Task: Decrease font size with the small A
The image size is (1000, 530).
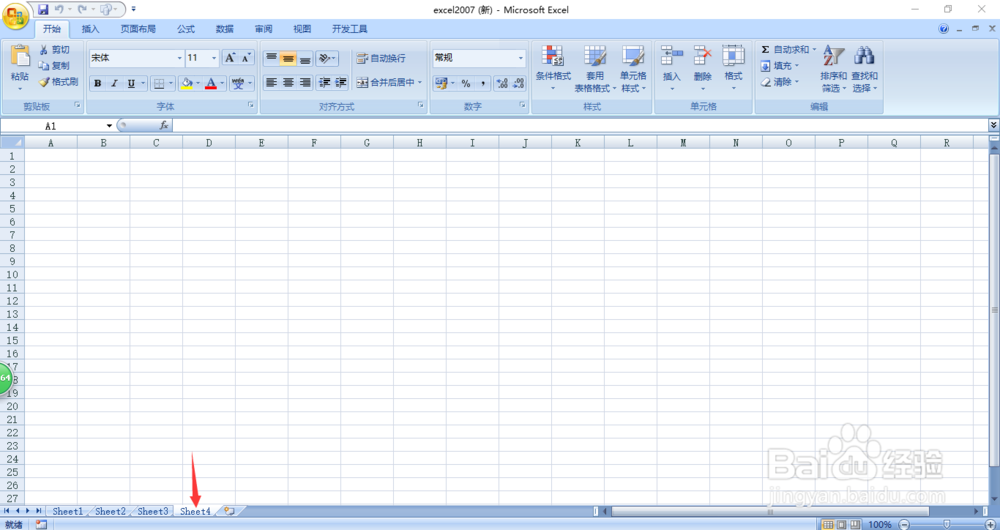Action: coord(246,58)
